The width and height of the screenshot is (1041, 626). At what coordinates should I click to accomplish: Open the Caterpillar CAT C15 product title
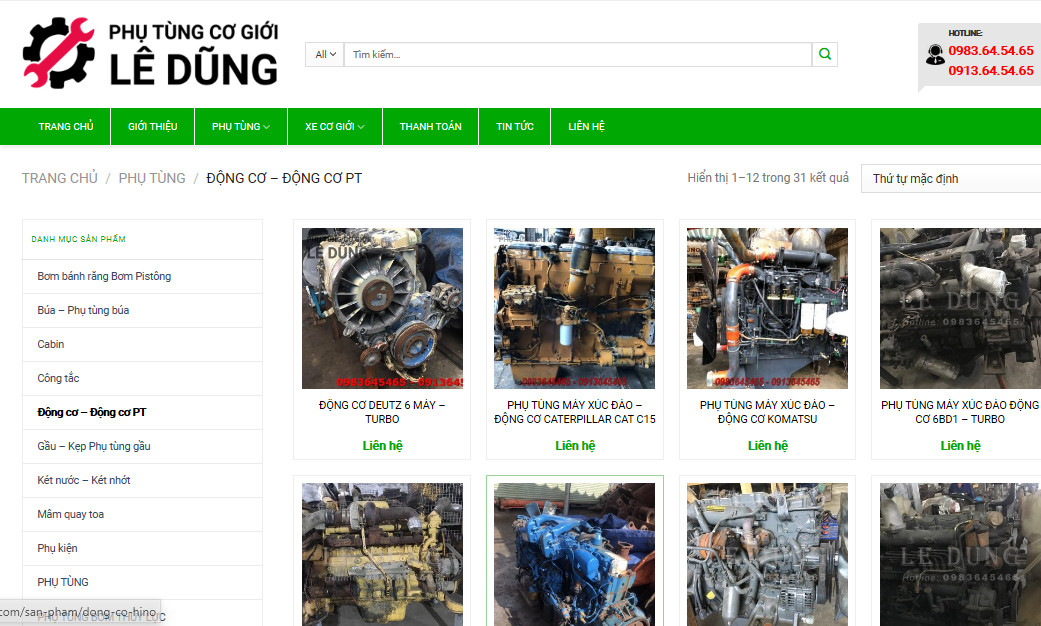click(x=574, y=411)
